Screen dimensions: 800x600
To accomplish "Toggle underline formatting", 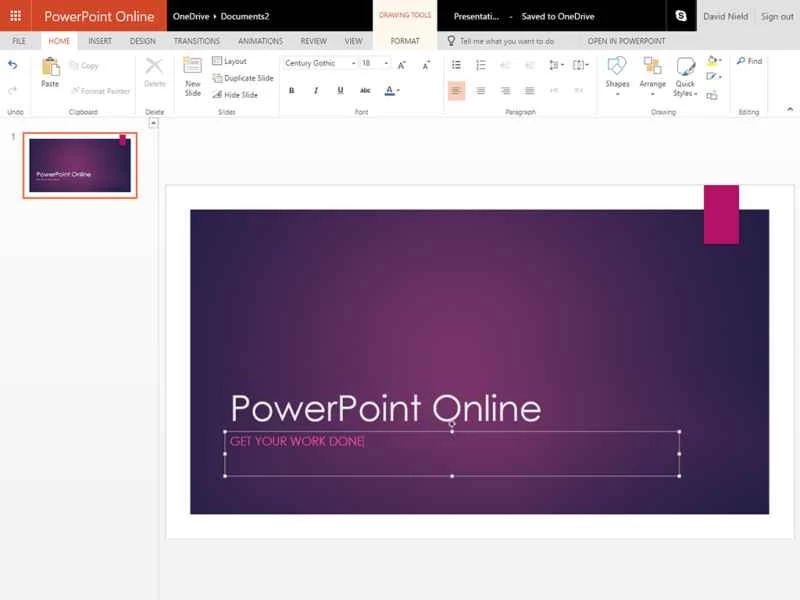I will click(339, 90).
